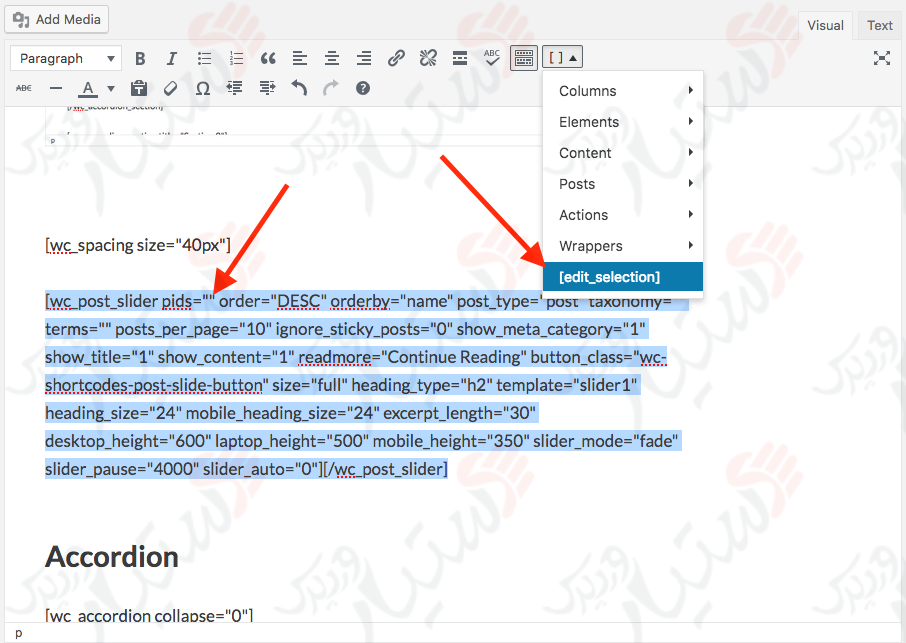The height and width of the screenshot is (643, 906).
Task: Enter distraction-free fullscreen mode
Action: pyautogui.click(x=882, y=58)
